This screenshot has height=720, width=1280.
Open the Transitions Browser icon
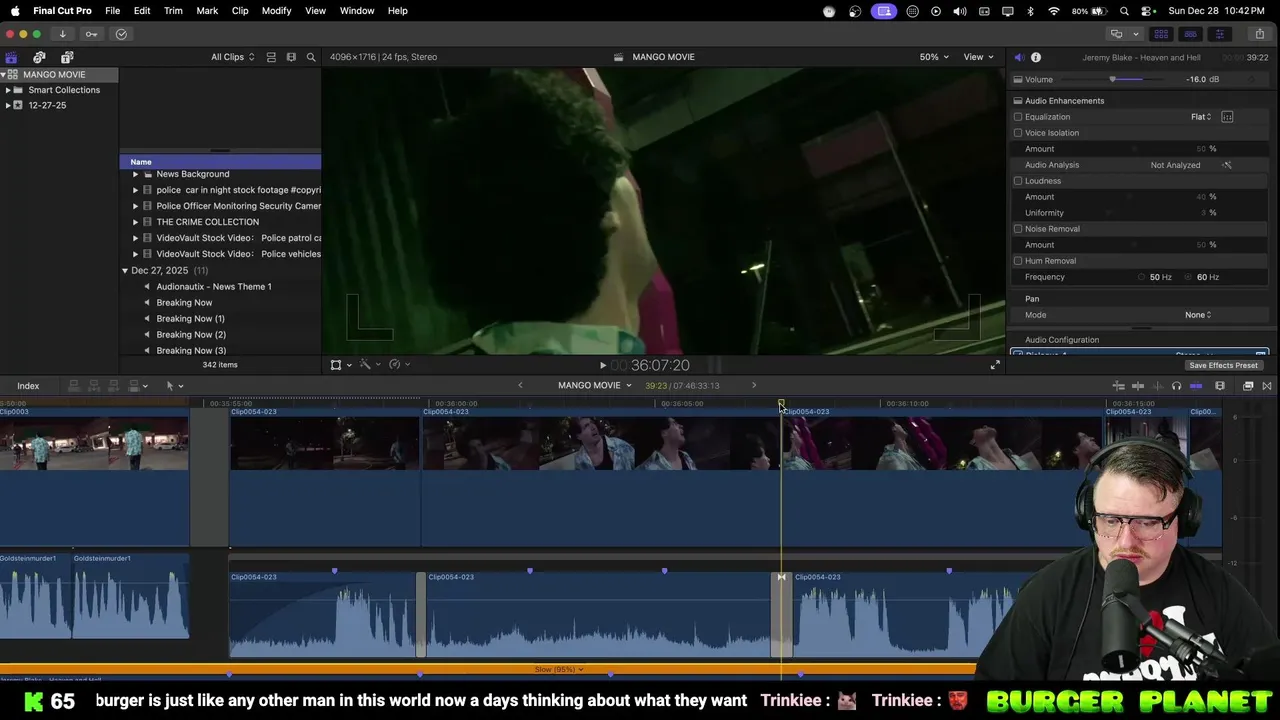[x=1267, y=386]
